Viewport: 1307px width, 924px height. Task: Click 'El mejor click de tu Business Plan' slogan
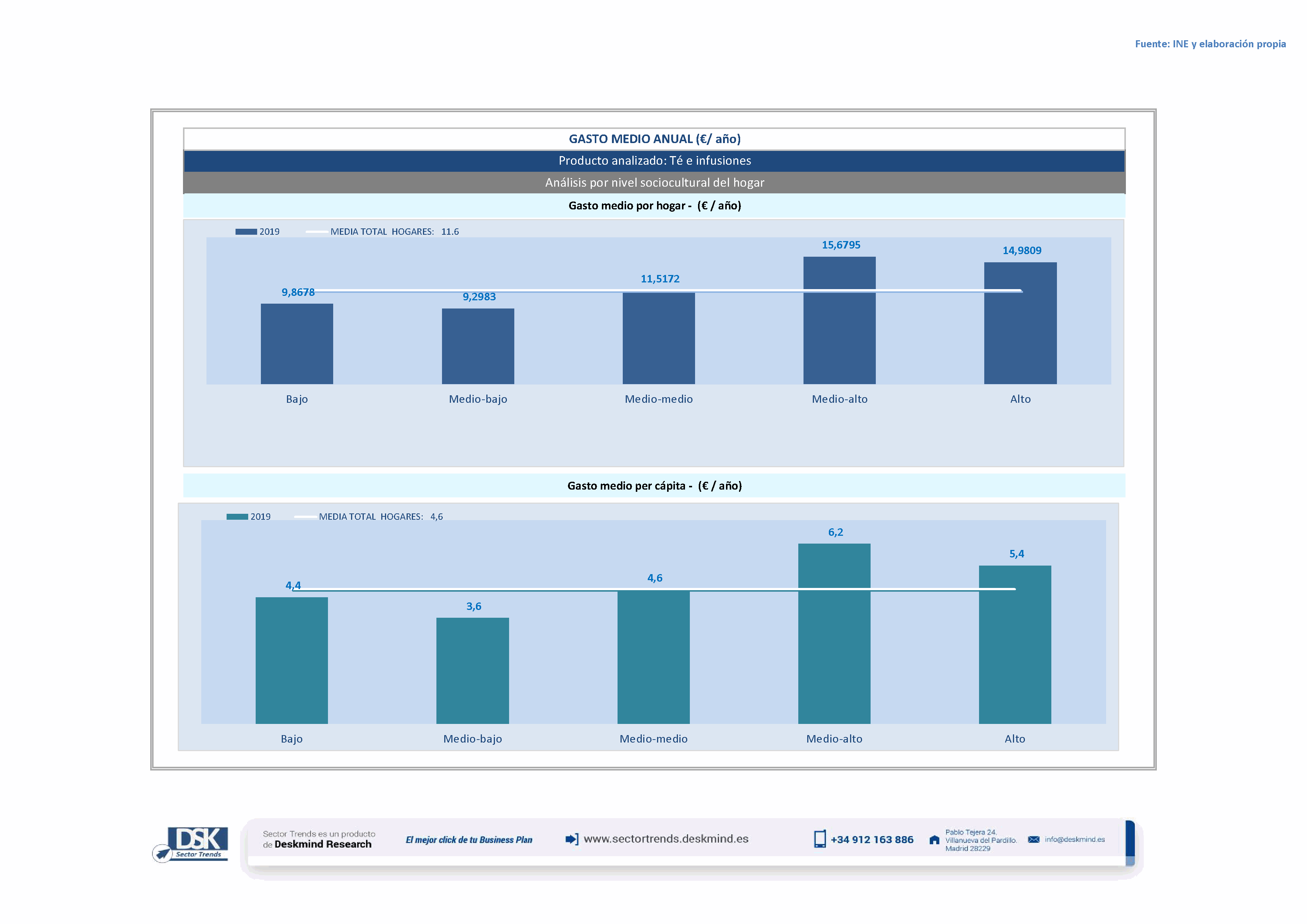468,840
